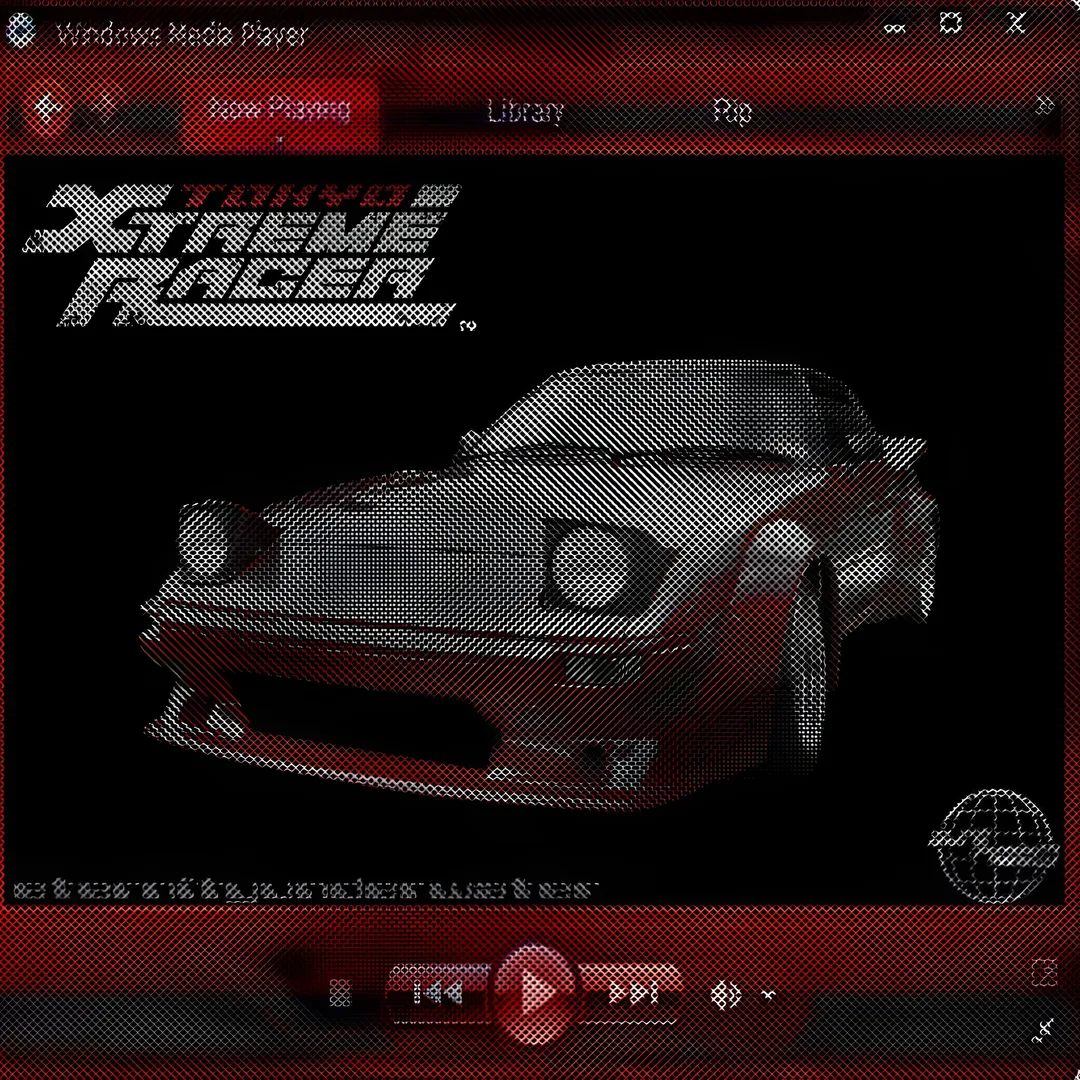1080x1080 pixels.
Task: Maximize the Windows Media Player window
Action: tap(951, 23)
